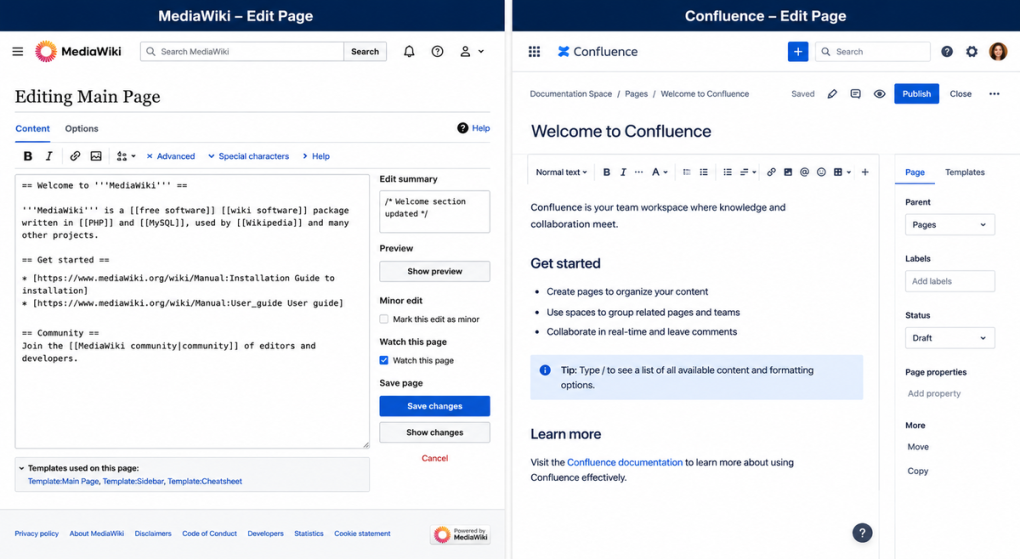
Task: Click Save changes button
Action: pyautogui.click(x=435, y=406)
